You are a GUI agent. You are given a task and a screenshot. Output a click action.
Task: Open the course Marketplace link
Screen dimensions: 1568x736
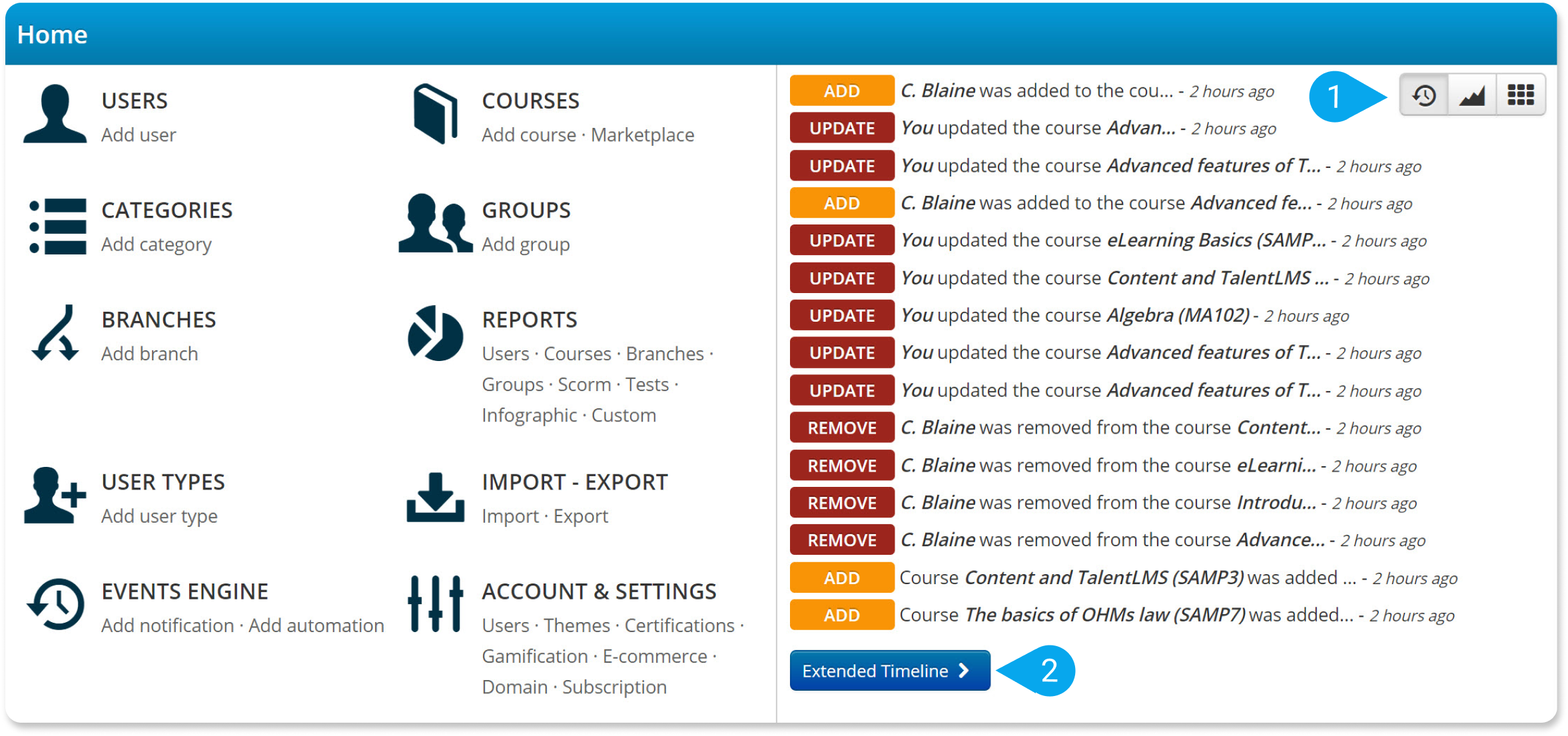pyautogui.click(x=642, y=135)
